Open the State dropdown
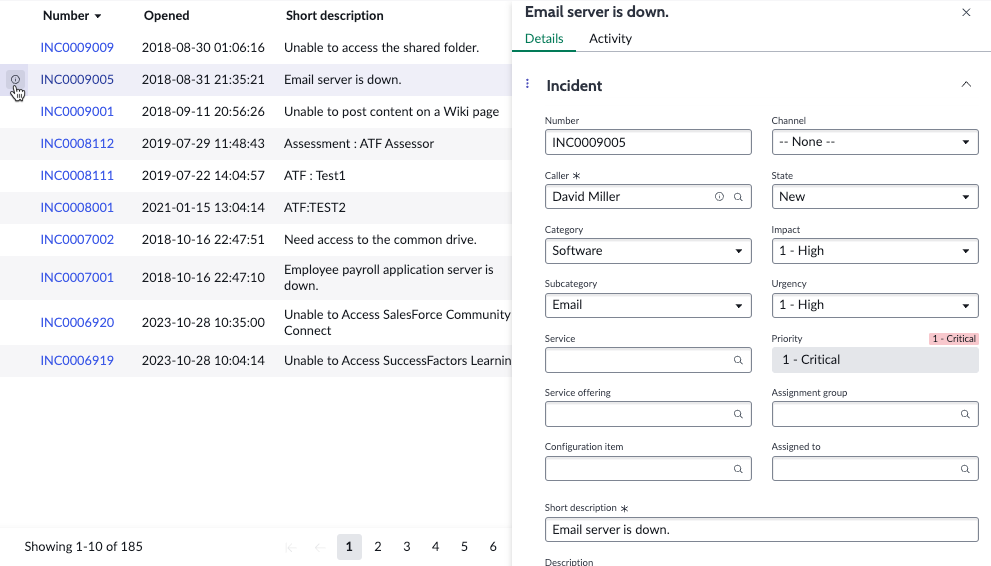The height and width of the screenshot is (566, 991). [x=875, y=196]
